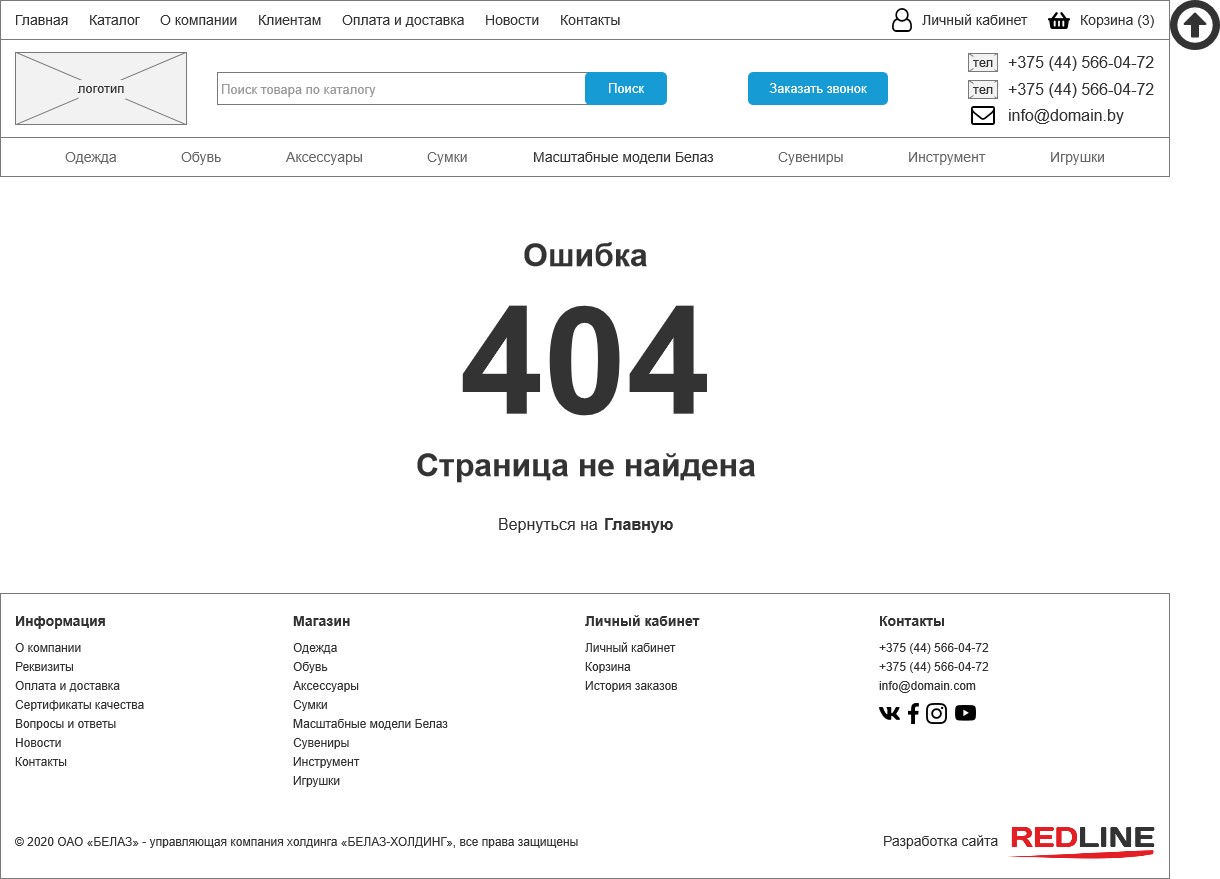
Task: Click the логотип placeholder image
Action: pyautogui.click(x=101, y=89)
